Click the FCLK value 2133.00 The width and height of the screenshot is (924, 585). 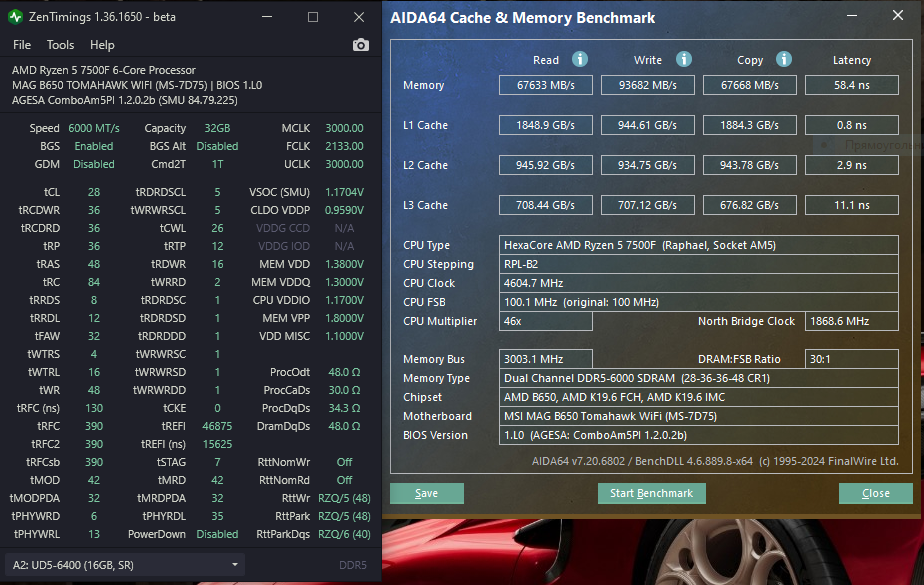coord(344,146)
